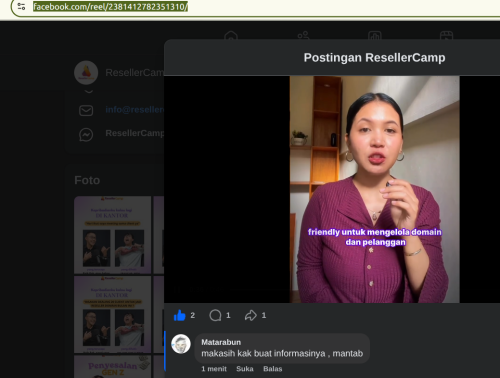Open ResellerCamp page name in background
The height and width of the screenshot is (378, 500).
tap(134, 73)
